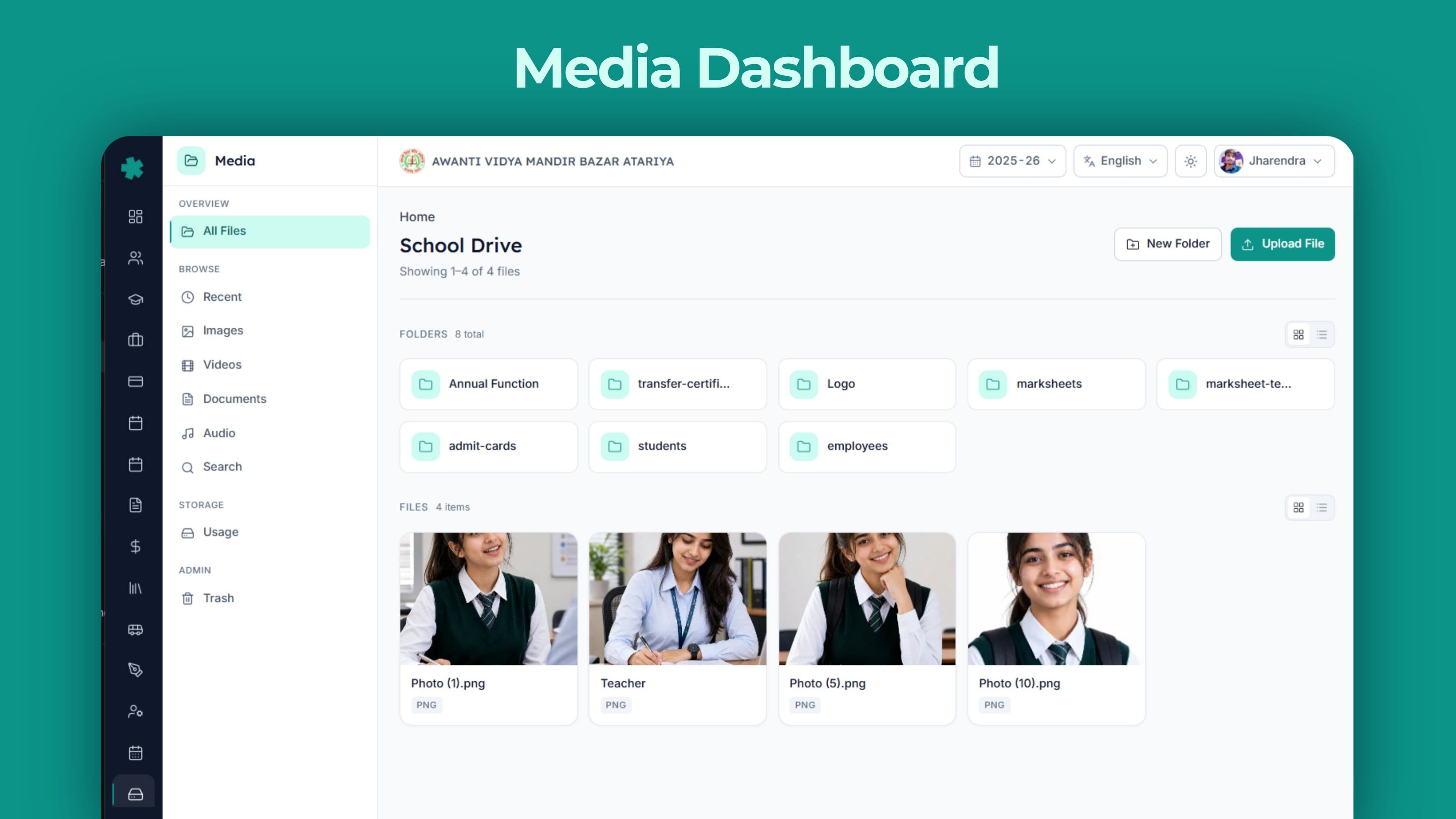Open the marksheet-te... folder
Image resolution: width=1456 pixels, height=819 pixels.
(1246, 384)
